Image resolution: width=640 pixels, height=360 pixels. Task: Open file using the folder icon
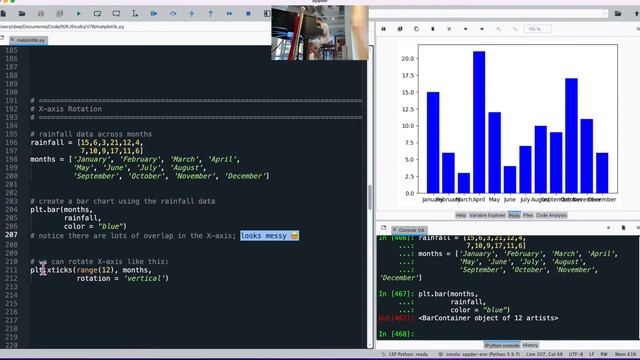click(22, 14)
